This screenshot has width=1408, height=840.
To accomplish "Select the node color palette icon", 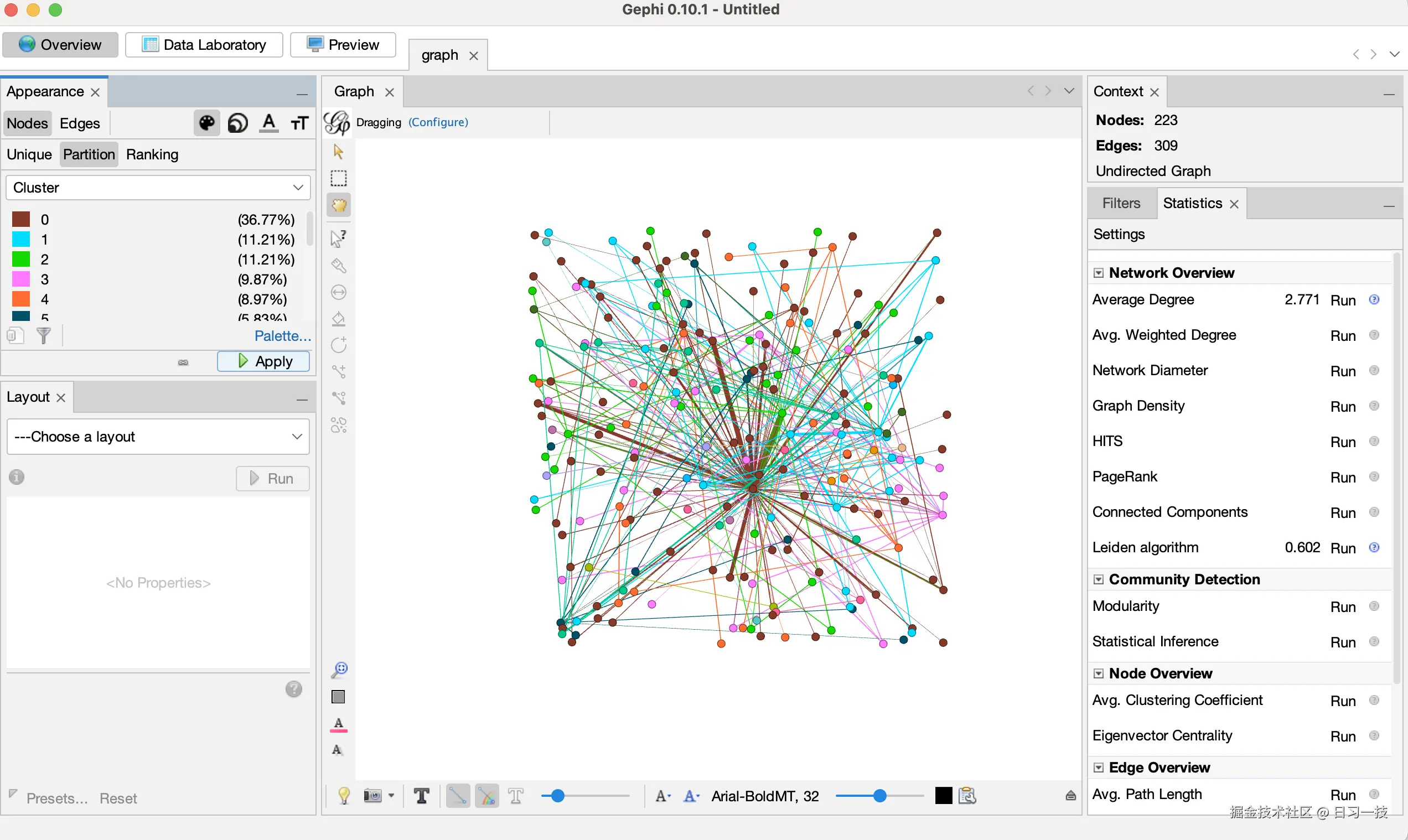I will (x=206, y=123).
